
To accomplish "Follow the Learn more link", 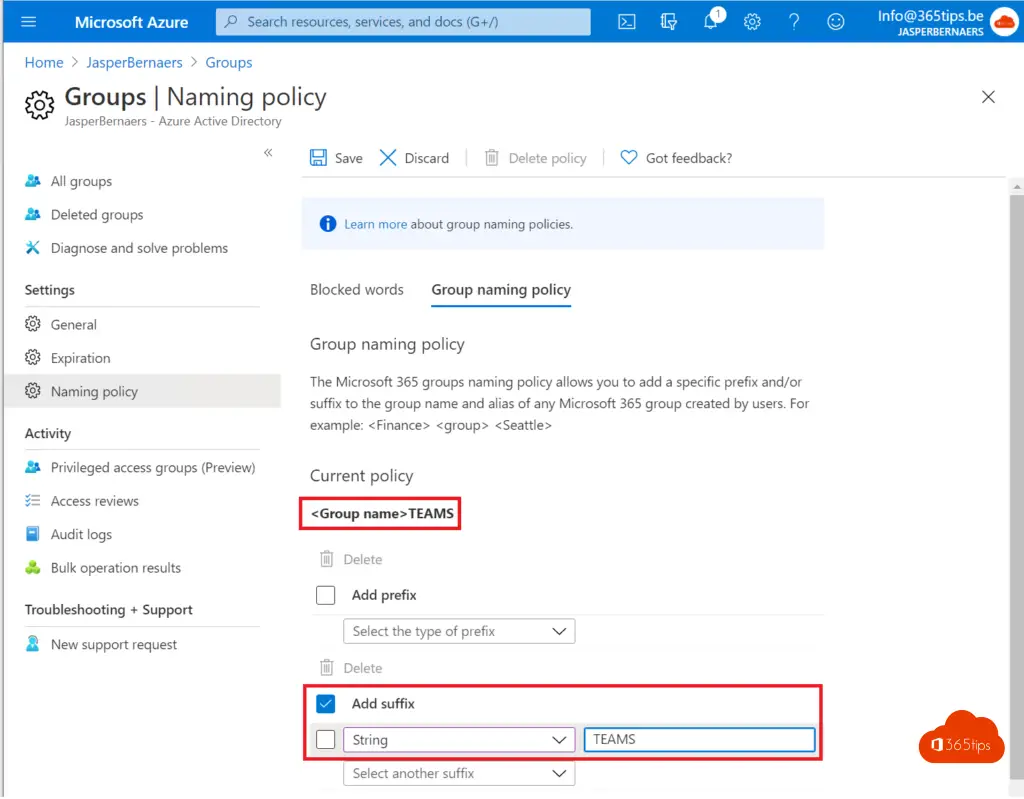I will (375, 224).
